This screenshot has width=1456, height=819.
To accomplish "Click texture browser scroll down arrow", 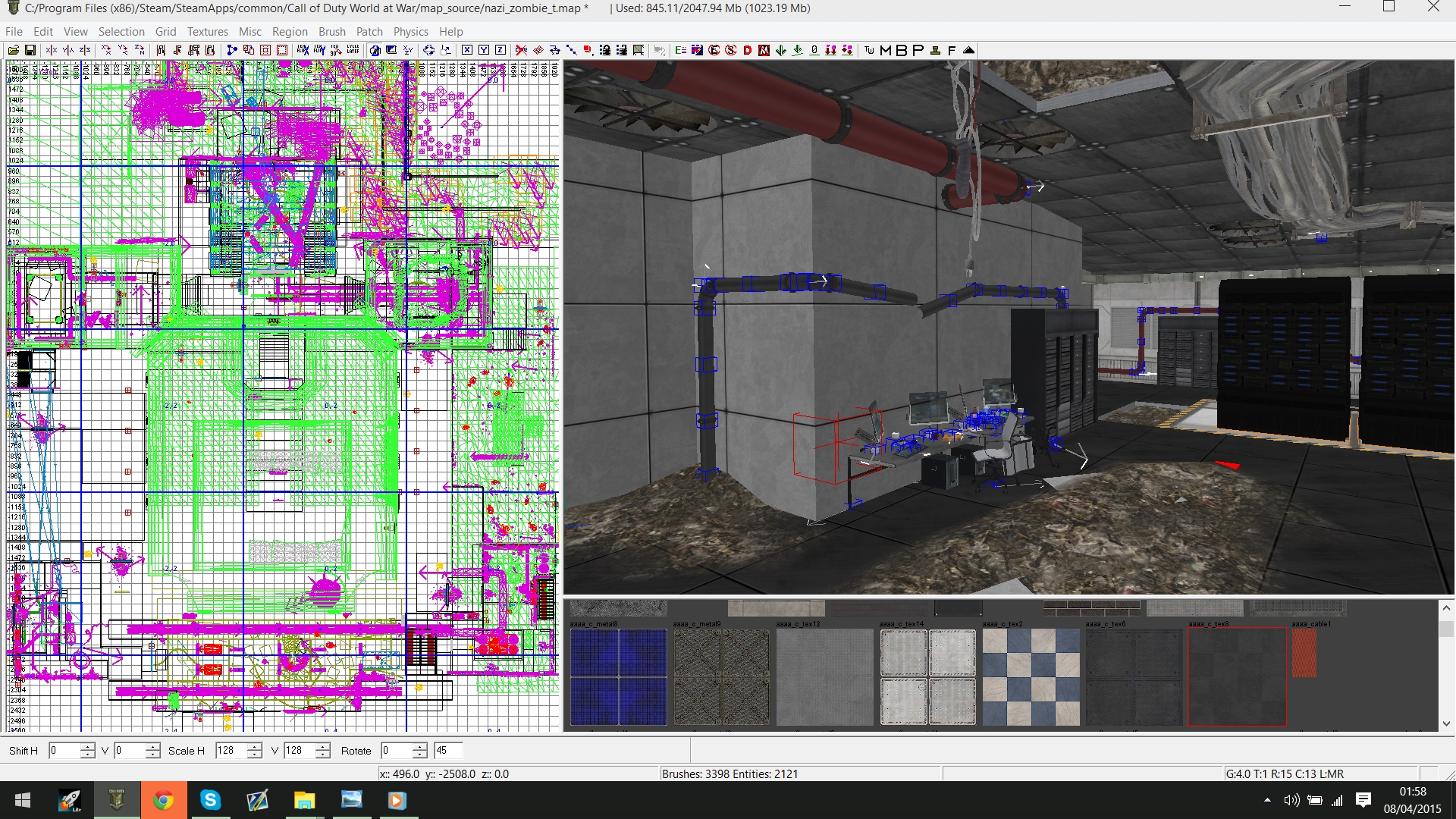I will pyautogui.click(x=1446, y=723).
